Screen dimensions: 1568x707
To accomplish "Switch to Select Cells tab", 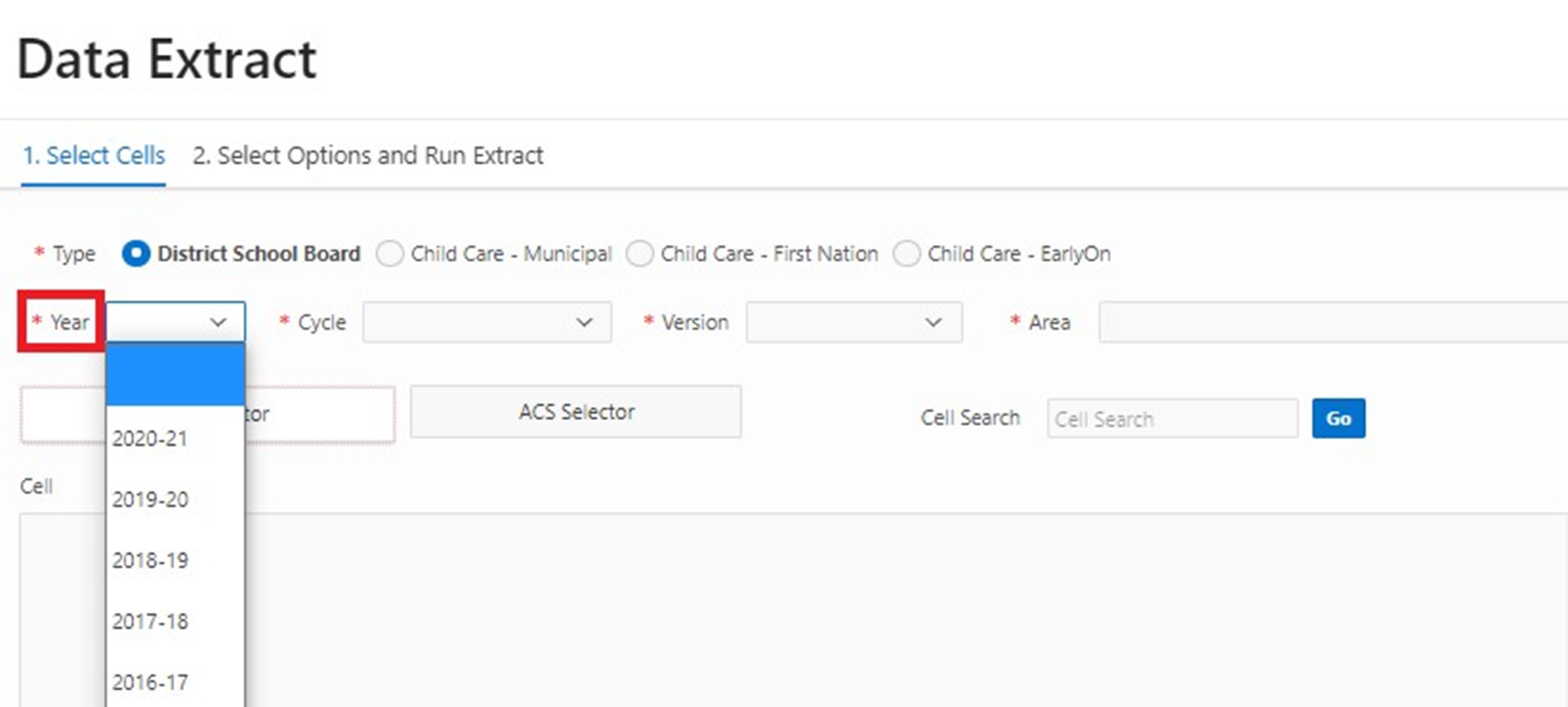I will pyautogui.click(x=94, y=156).
